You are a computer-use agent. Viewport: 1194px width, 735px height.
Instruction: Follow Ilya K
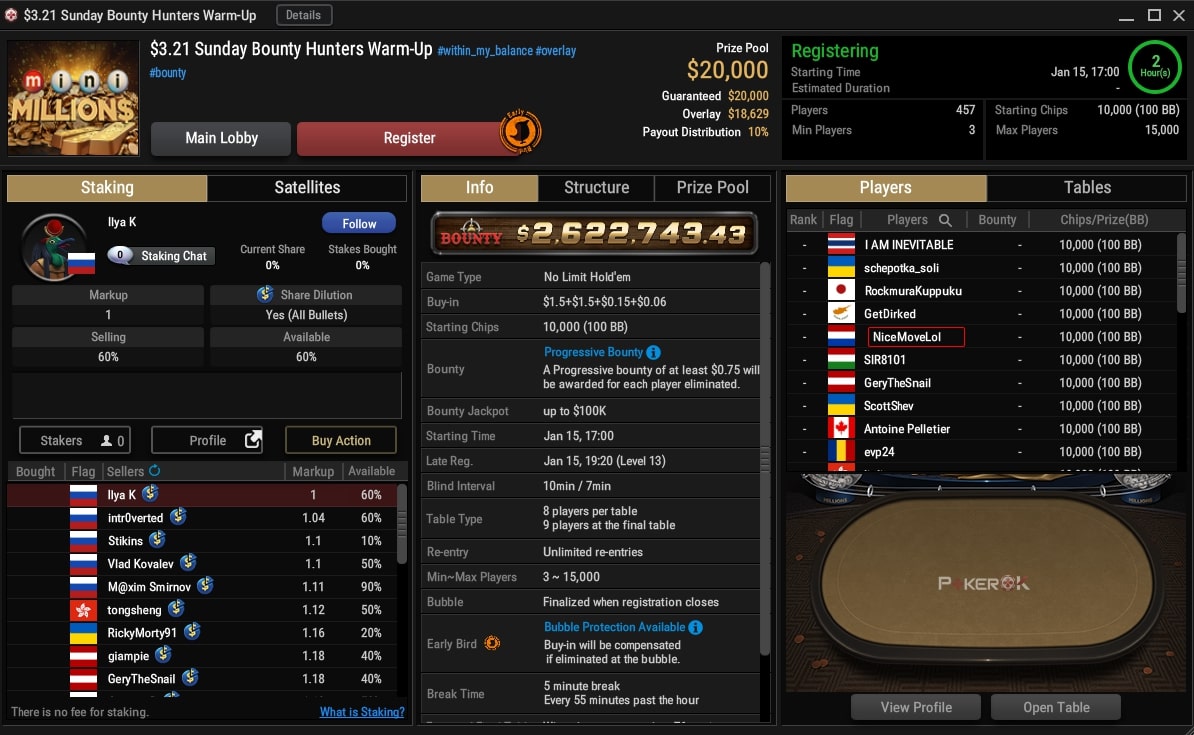click(359, 223)
